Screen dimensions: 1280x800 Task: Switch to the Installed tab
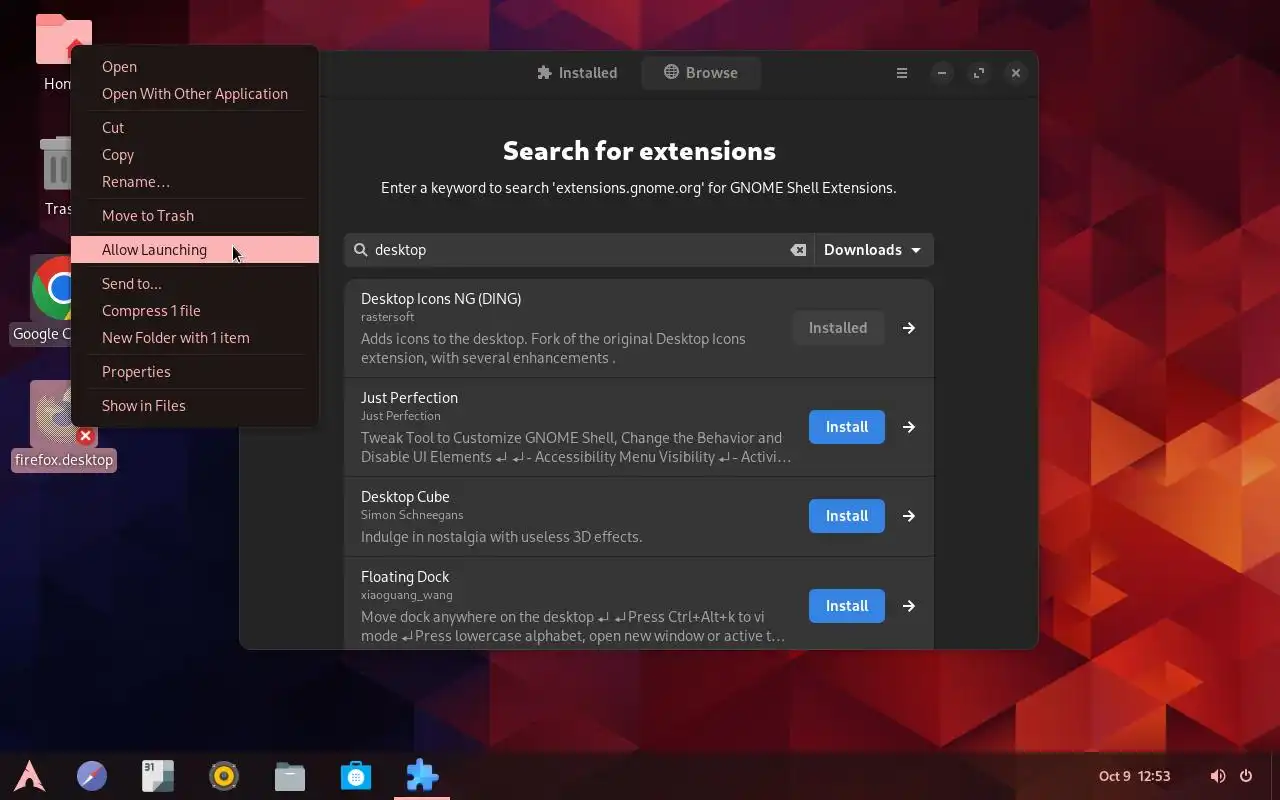tap(577, 73)
